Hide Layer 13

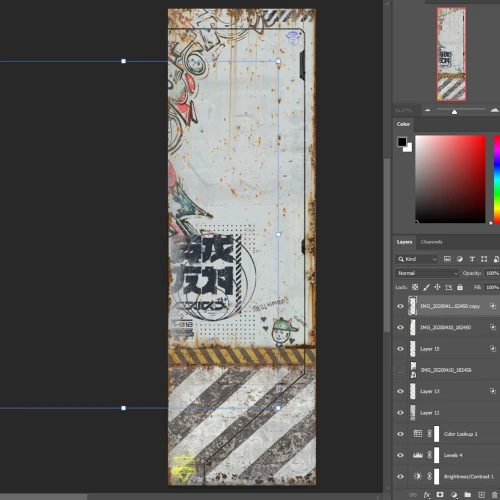tap(400, 391)
